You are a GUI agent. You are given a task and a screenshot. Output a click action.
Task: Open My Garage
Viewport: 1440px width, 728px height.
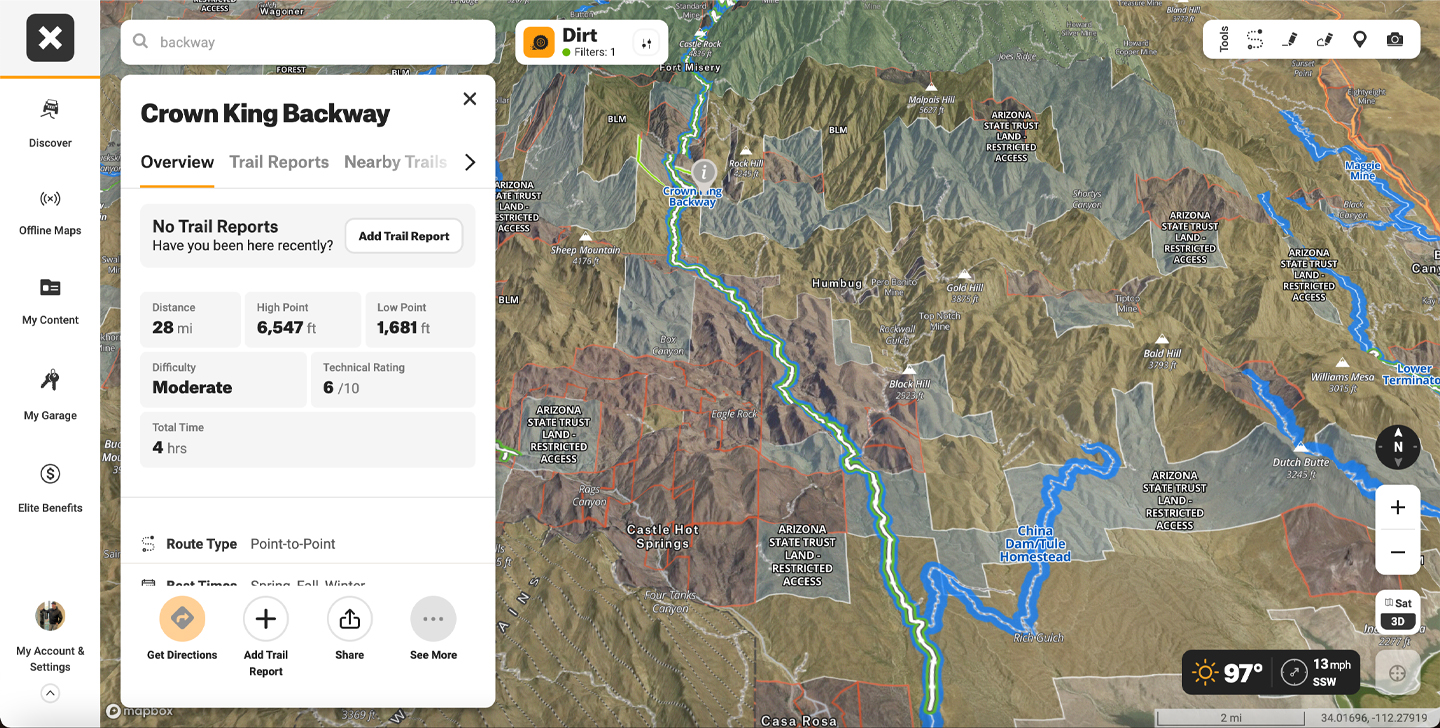50,396
